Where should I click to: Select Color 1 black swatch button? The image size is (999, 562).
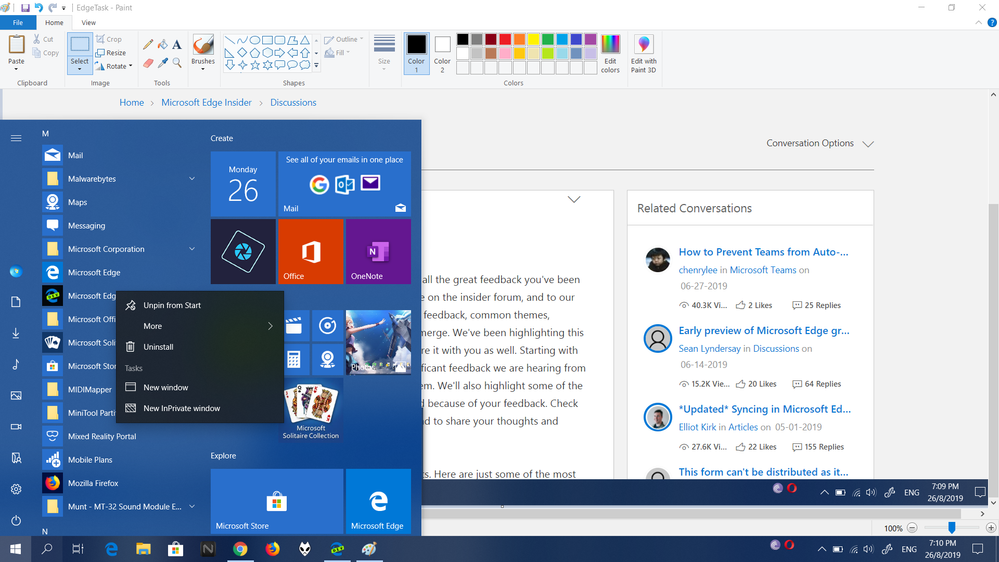416,54
